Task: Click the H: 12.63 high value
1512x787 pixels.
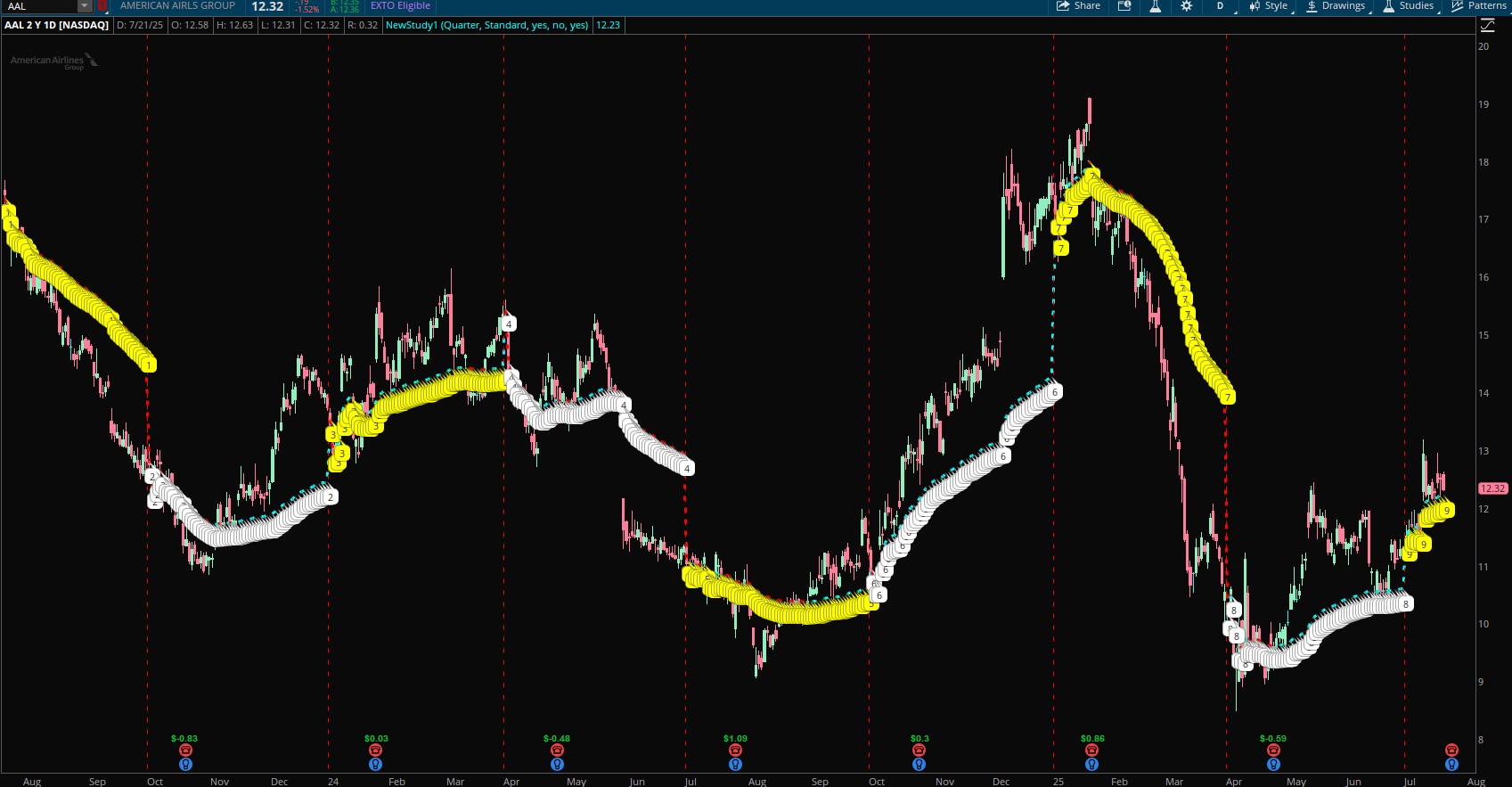Action: (235, 25)
